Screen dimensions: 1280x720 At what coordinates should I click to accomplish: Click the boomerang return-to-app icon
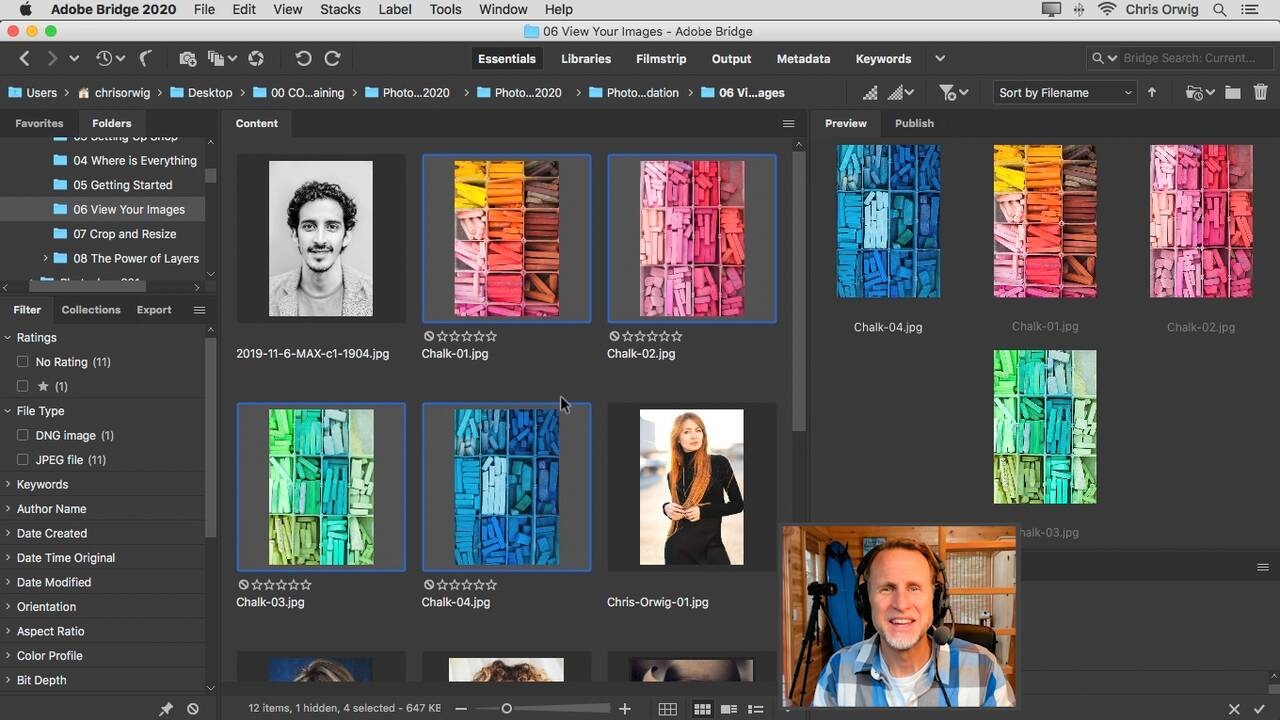(144, 59)
